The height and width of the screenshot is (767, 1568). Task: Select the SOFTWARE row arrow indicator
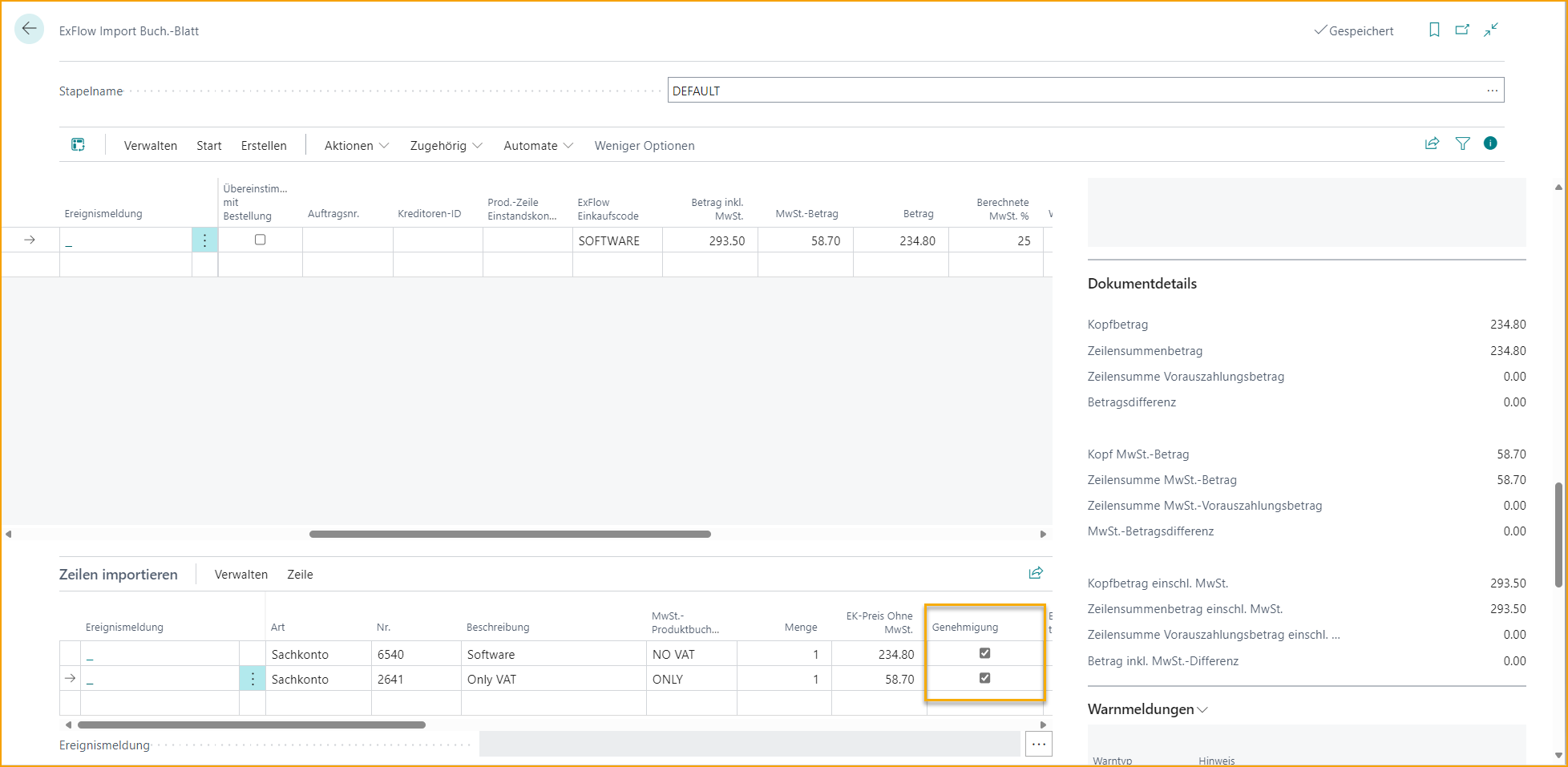tap(30, 240)
